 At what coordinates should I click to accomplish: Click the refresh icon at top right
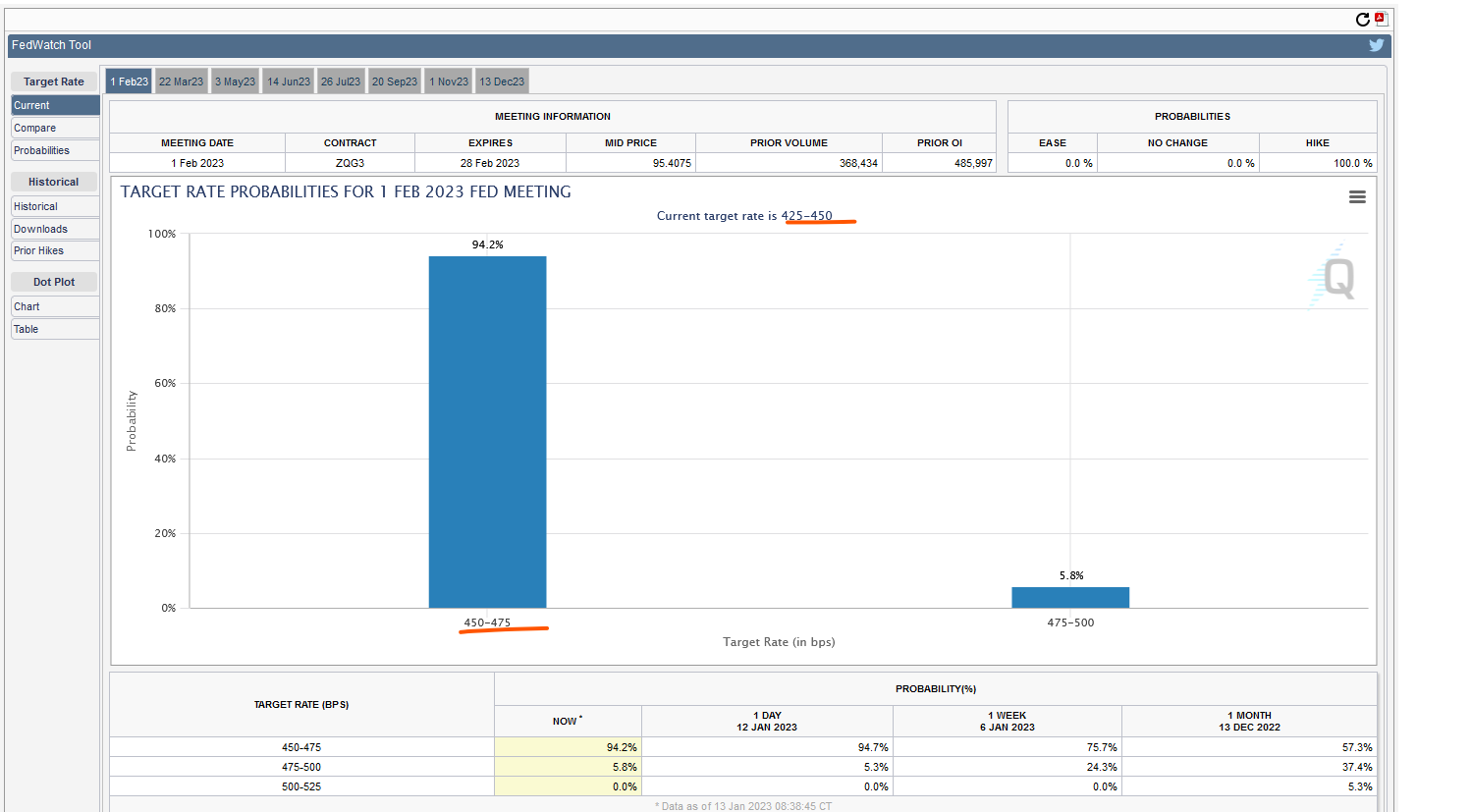pyautogui.click(x=1362, y=20)
